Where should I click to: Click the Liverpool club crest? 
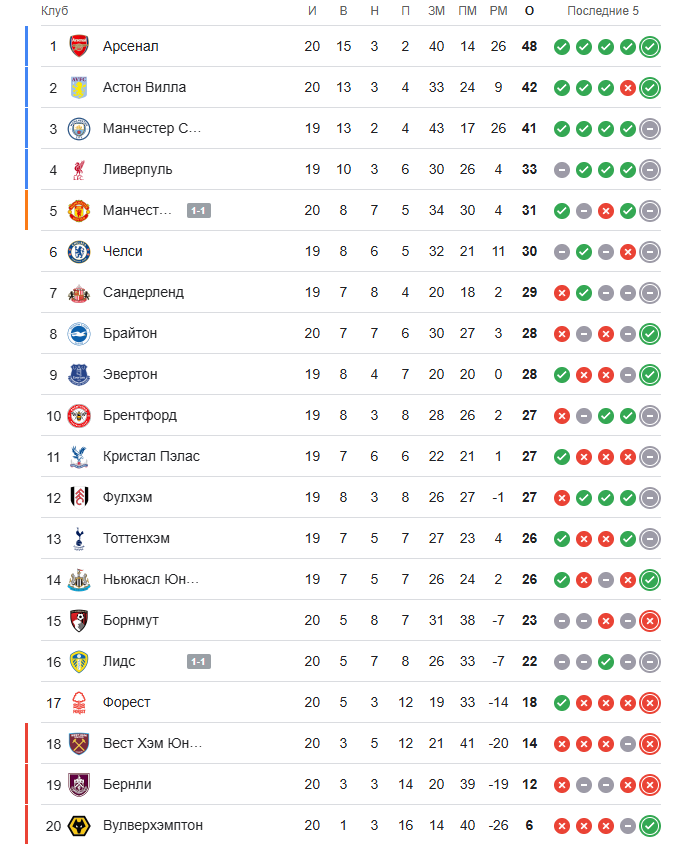click(x=79, y=170)
